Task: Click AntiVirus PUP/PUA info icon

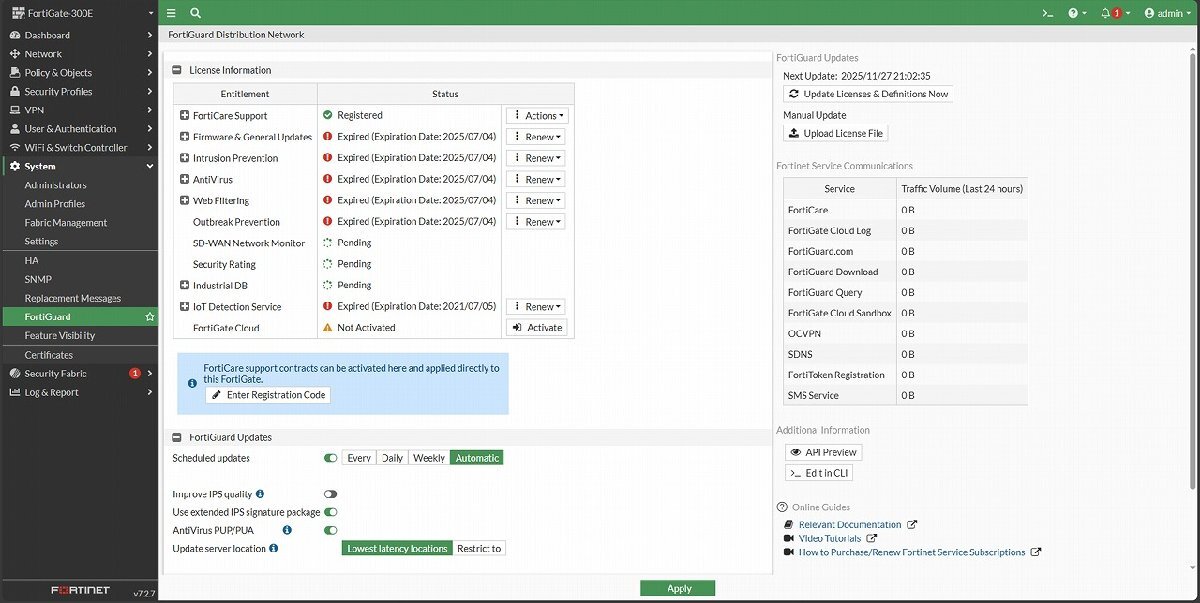Action: click(287, 530)
